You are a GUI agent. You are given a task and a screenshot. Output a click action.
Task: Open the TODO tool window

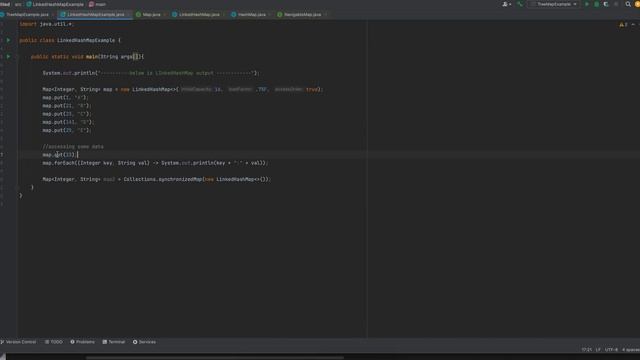[x=54, y=342]
